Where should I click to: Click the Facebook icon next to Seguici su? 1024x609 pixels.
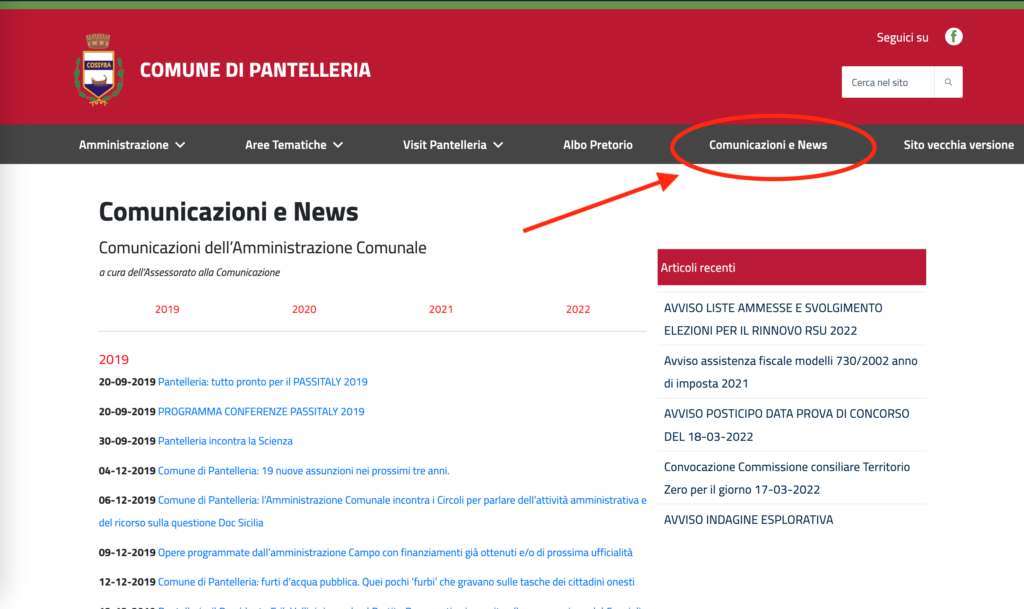coord(954,37)
